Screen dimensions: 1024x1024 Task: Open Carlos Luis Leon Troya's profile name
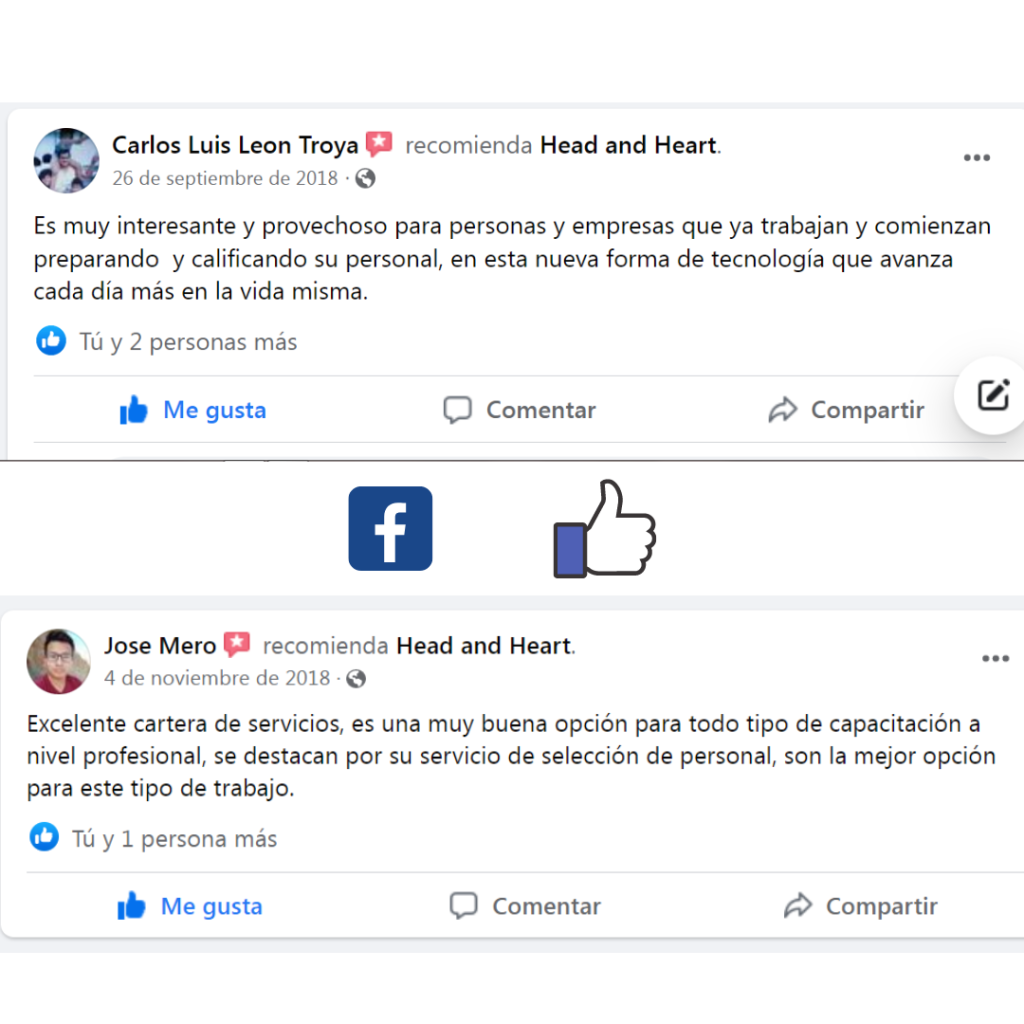pos(235,145)
